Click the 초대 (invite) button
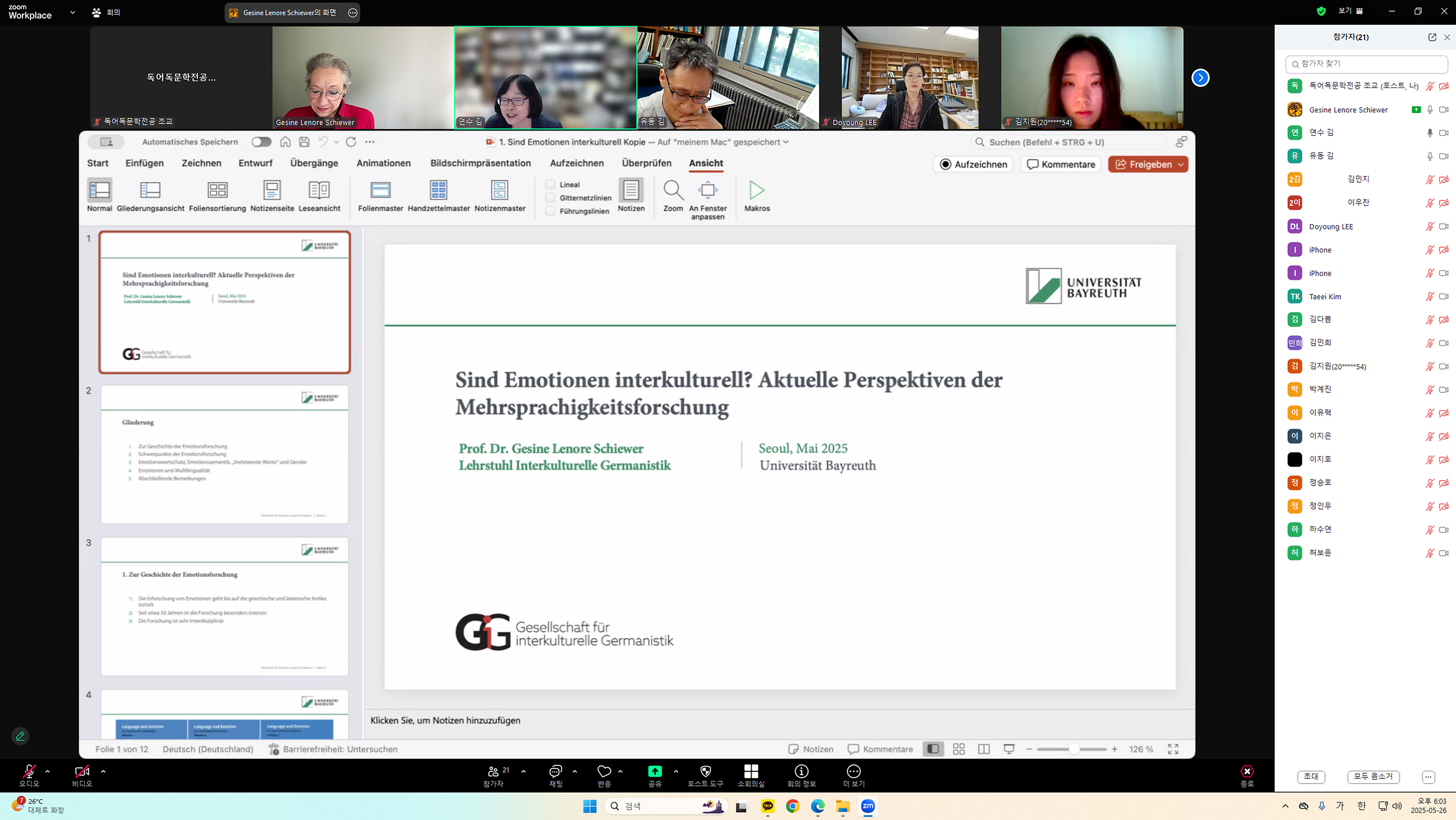 [x=1311, y=776]
